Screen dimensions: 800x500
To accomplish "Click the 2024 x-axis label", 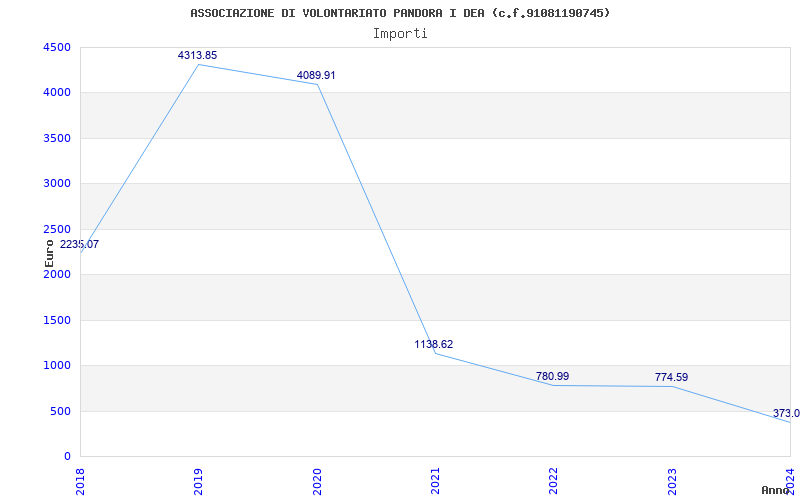I will point(790,481).
